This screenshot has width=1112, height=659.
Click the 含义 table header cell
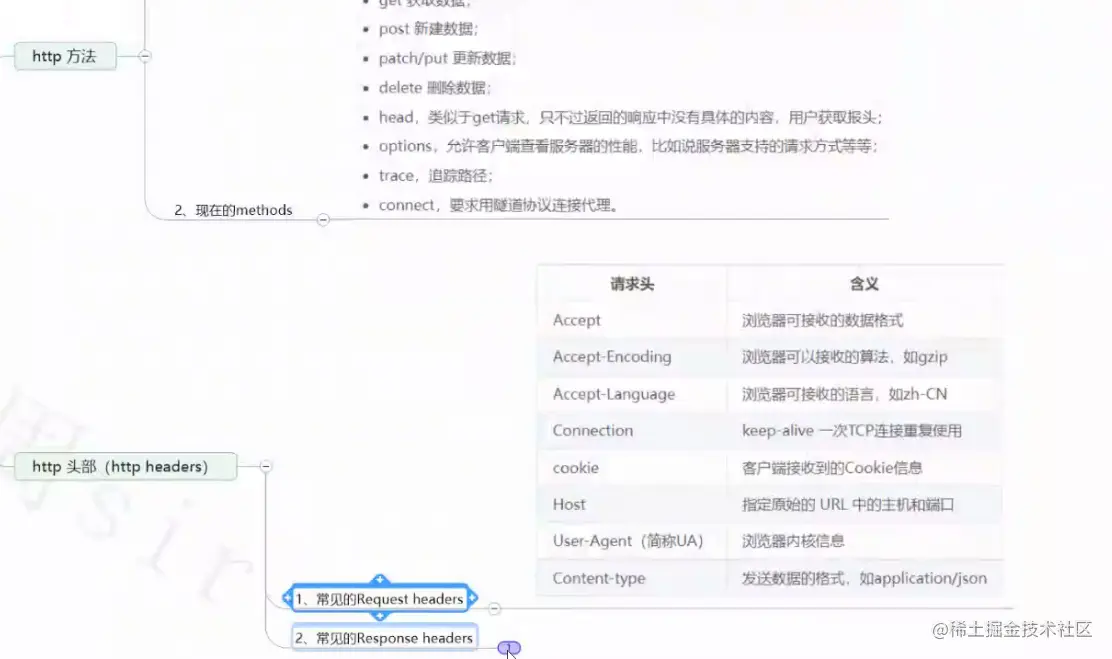(864, 284)
